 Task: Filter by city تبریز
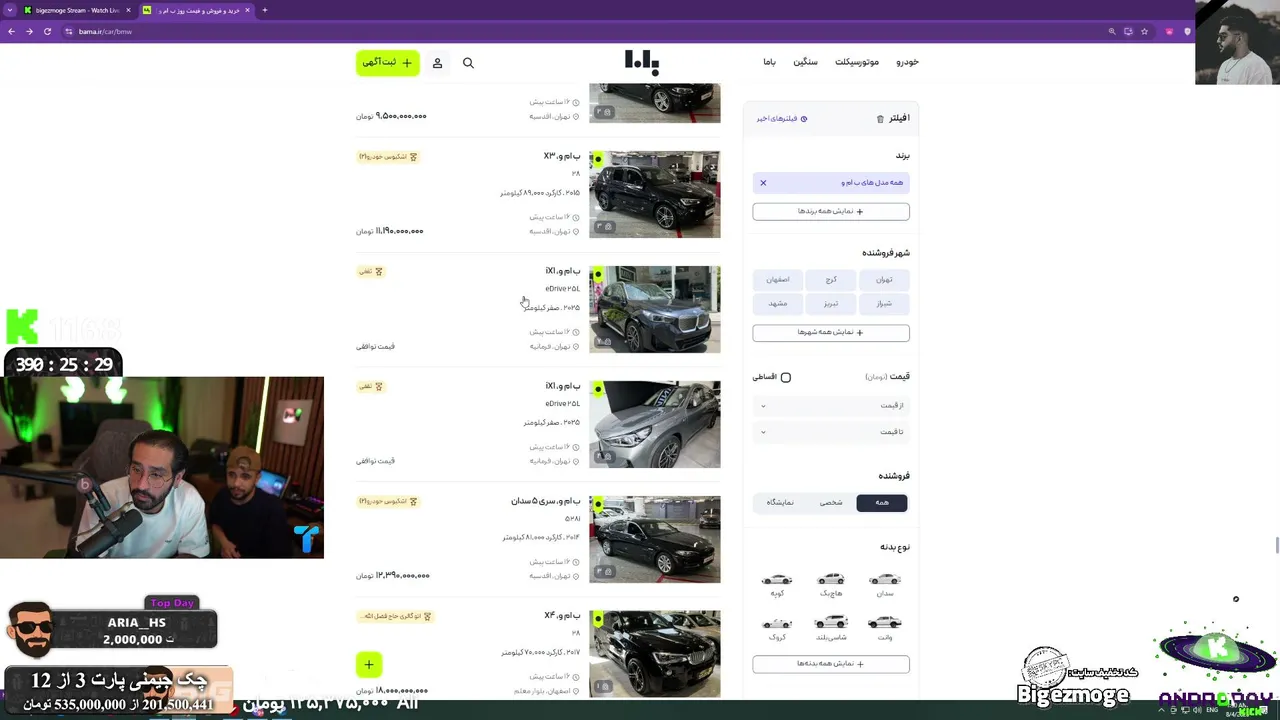pos(831,303)
